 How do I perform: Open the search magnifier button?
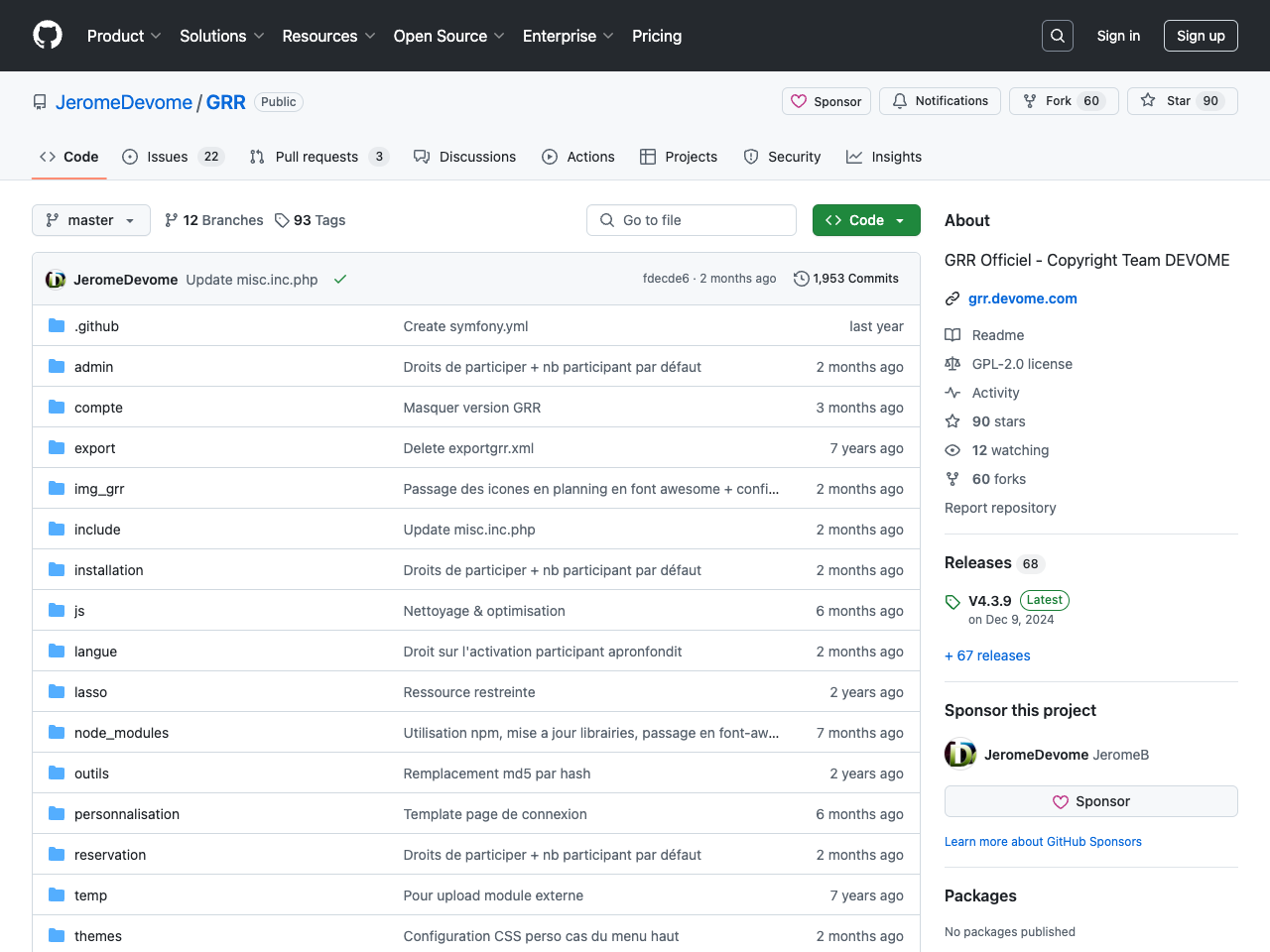1058,36
